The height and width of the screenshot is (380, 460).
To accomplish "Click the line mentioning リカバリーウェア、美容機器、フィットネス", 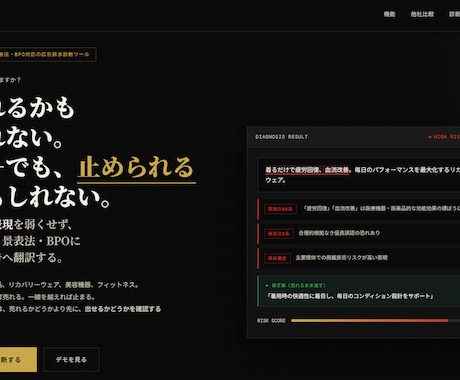I will 69,285.
